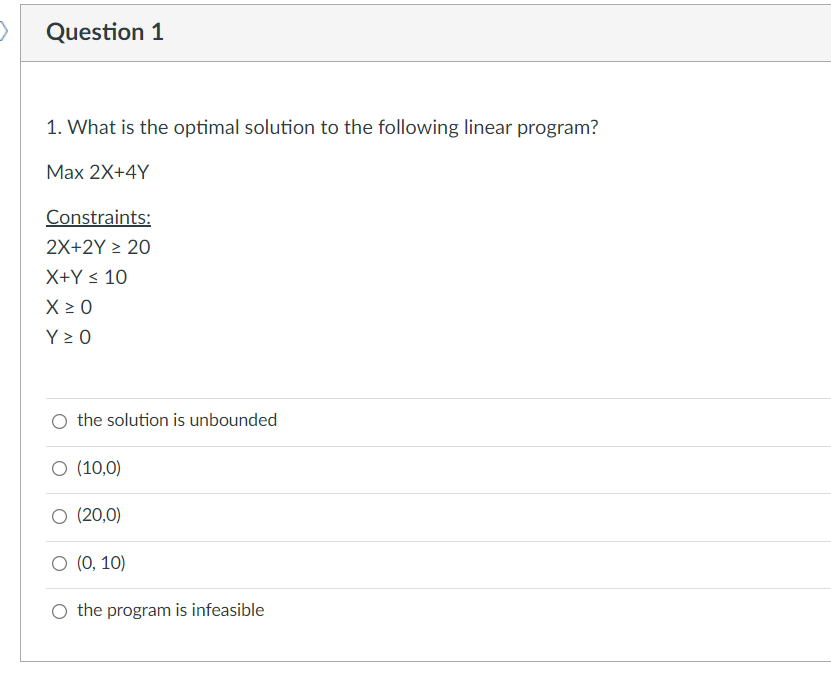Click the constraint "X ≥ 0"
Viewport: 831px width, 686px height.
(x=69, y=307)
